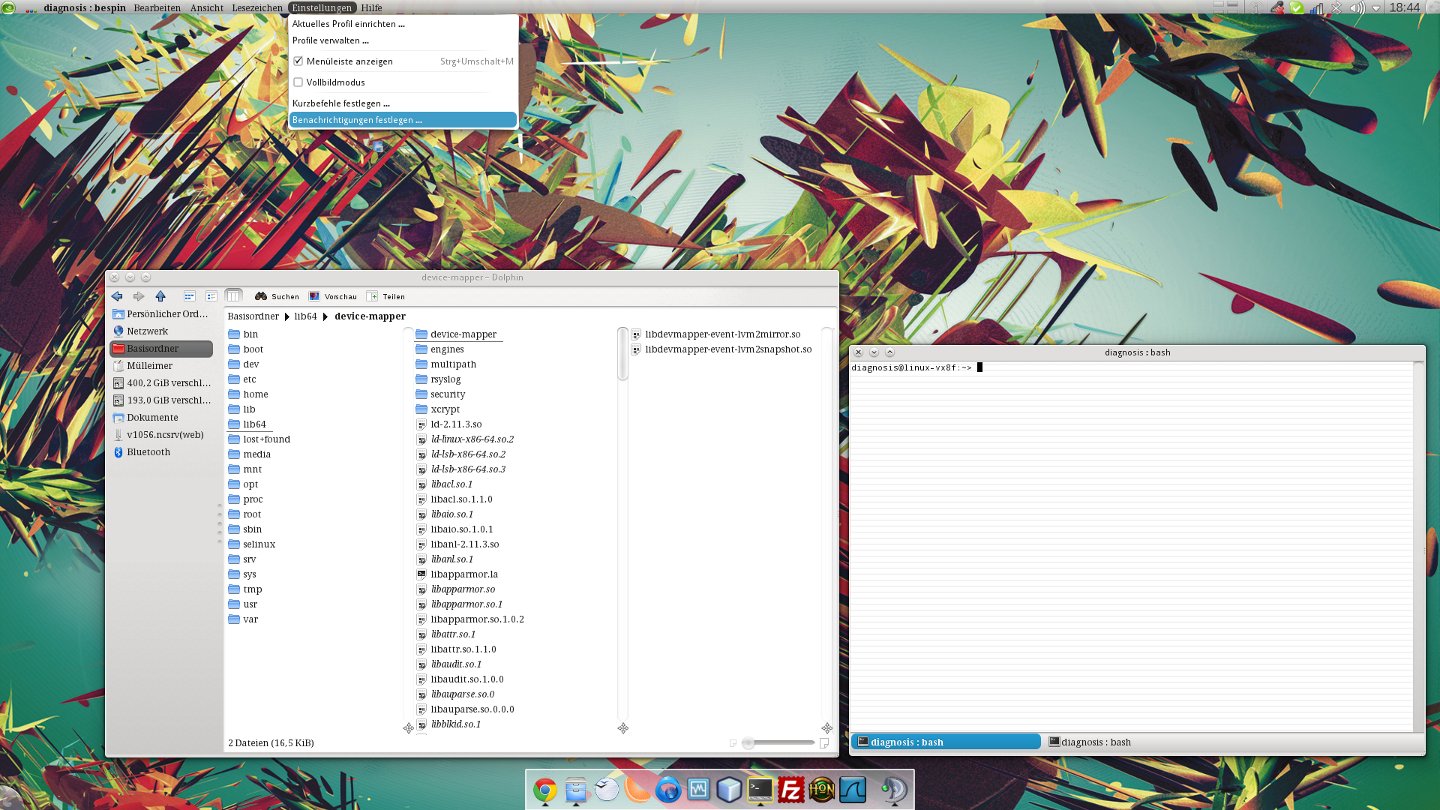The width and height of the screenshot is (1440, 810).
Task: Open the terminal icon in the dock
Action: 761,790
